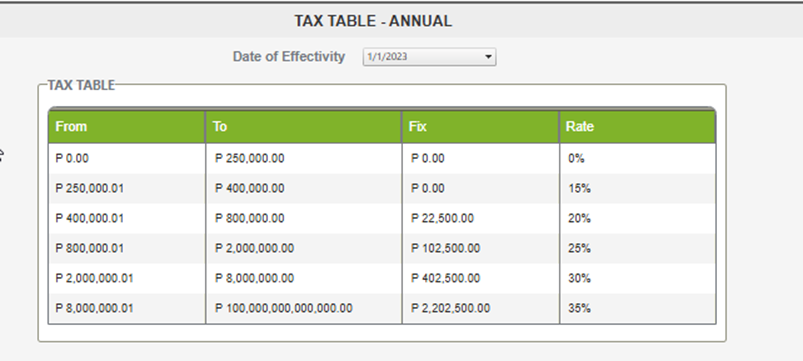
Task: Click the P 402,500.00 Fix cell
Action: coord(480,279)
